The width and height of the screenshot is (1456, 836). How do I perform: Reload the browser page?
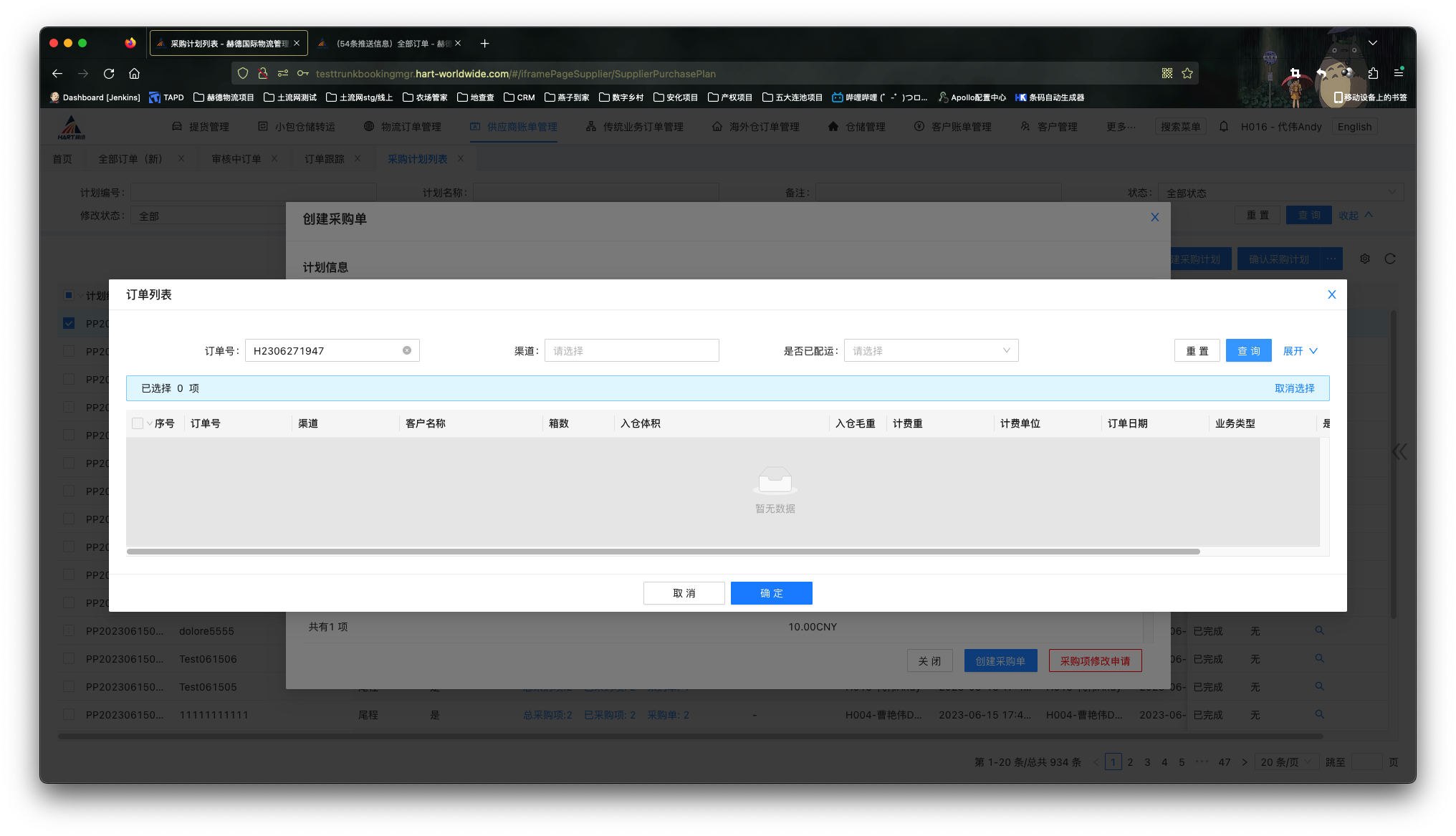109,74
